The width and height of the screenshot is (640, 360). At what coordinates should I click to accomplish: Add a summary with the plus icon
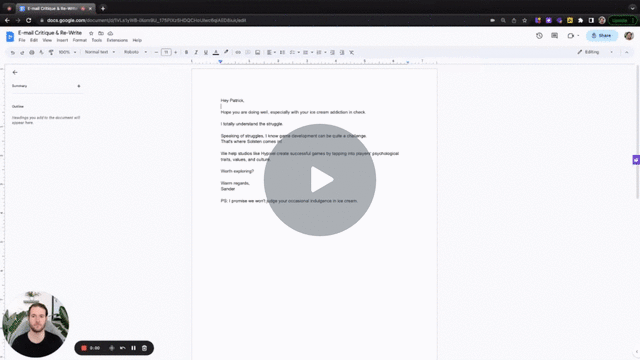click(79, 86)
